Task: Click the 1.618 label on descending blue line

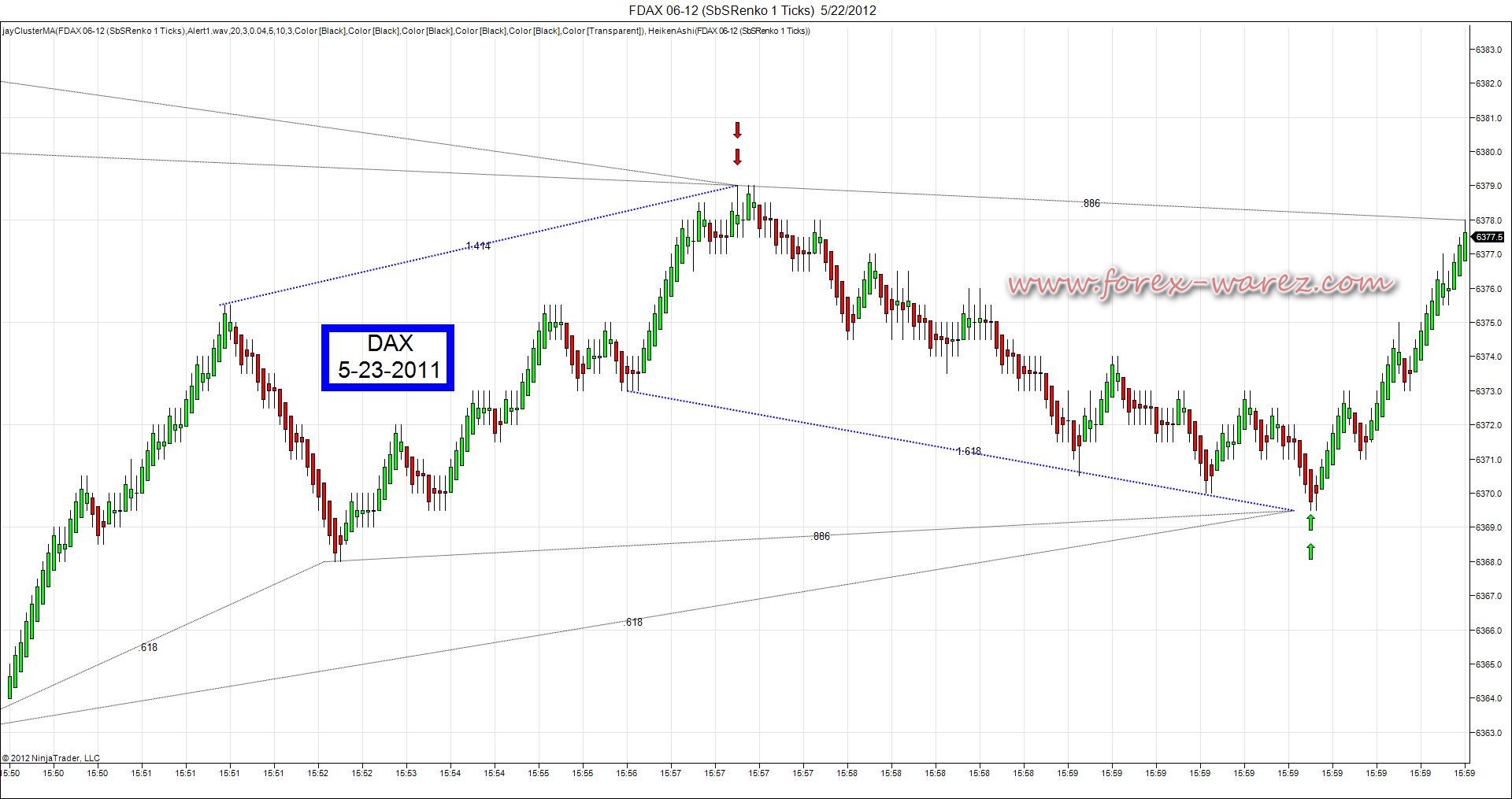Action: coord(969,451)
